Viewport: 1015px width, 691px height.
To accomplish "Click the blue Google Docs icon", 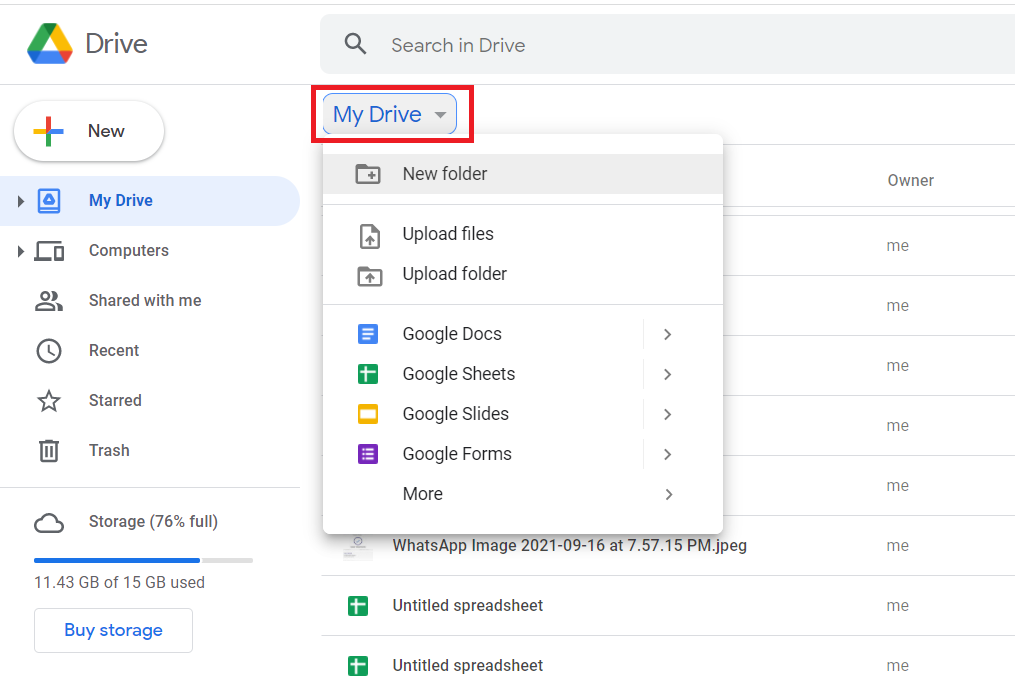I will click(368, 334).
